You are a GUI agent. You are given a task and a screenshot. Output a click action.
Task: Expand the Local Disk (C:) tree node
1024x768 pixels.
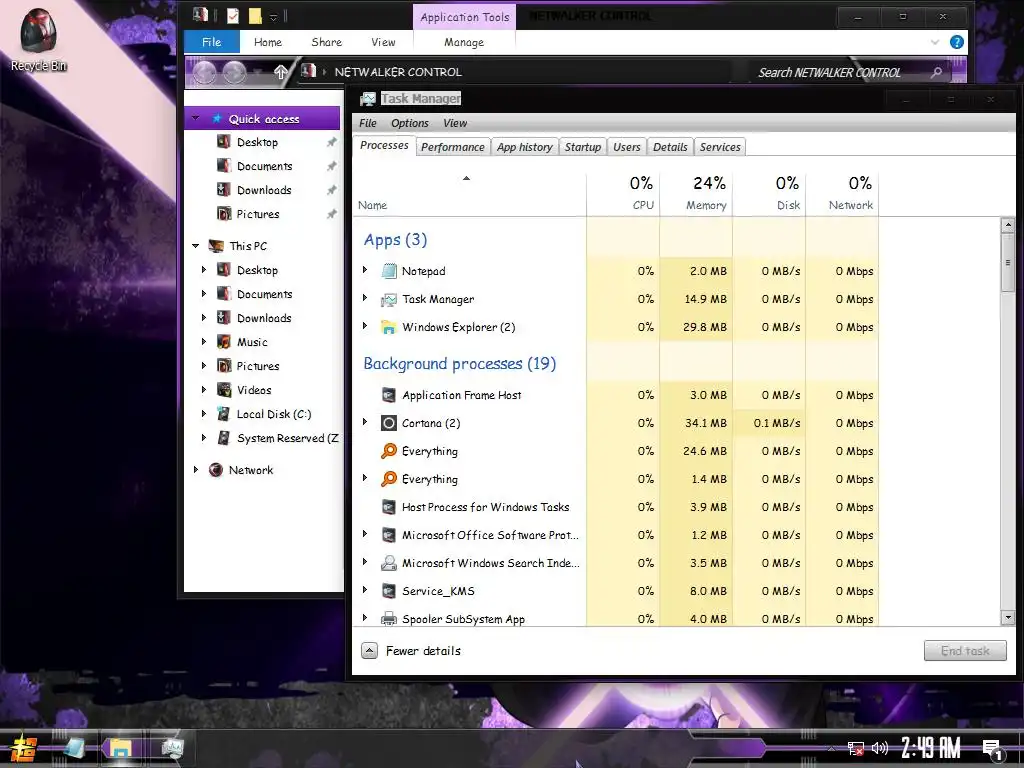coord(204,413)
